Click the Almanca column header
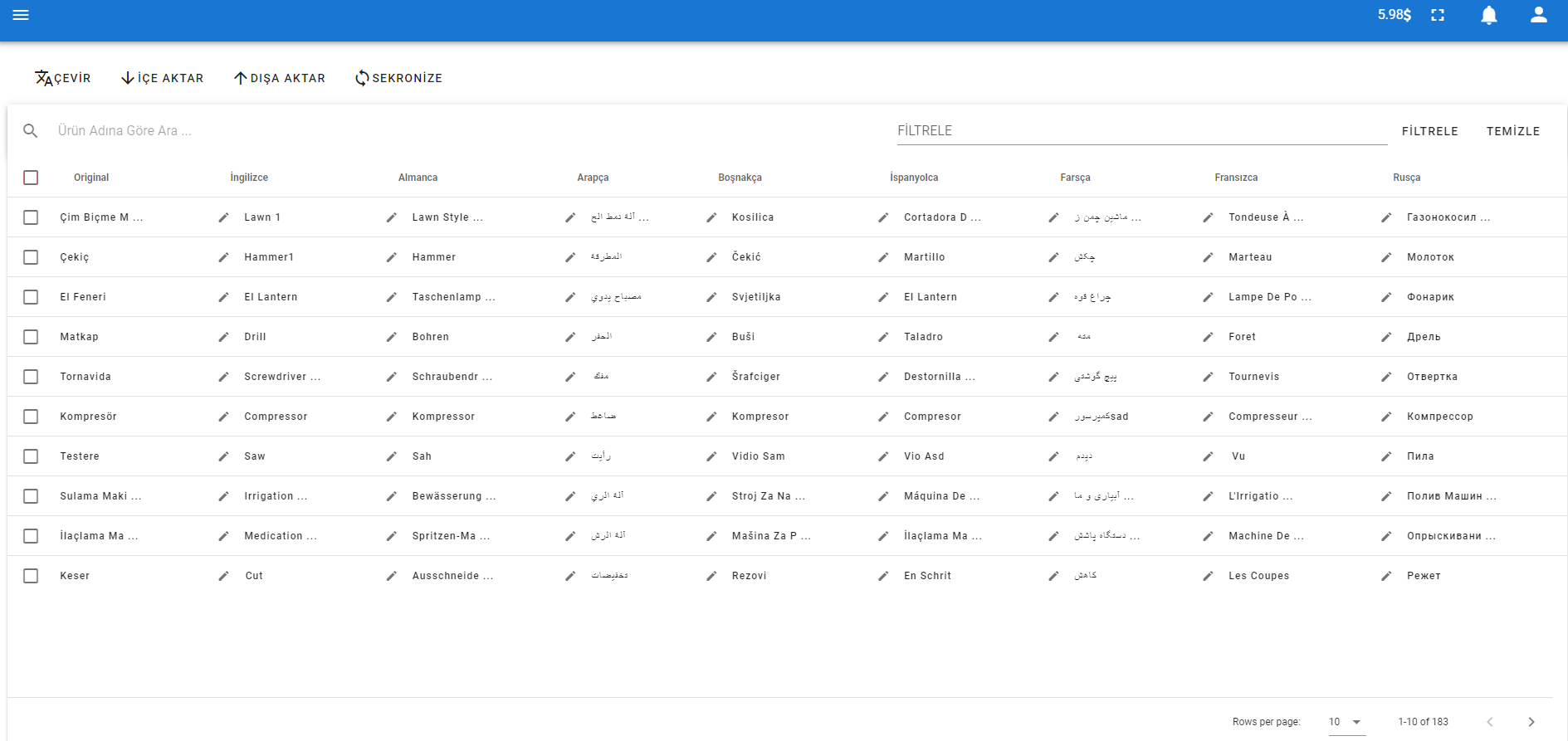1568x741 pixels. (418, 178)
